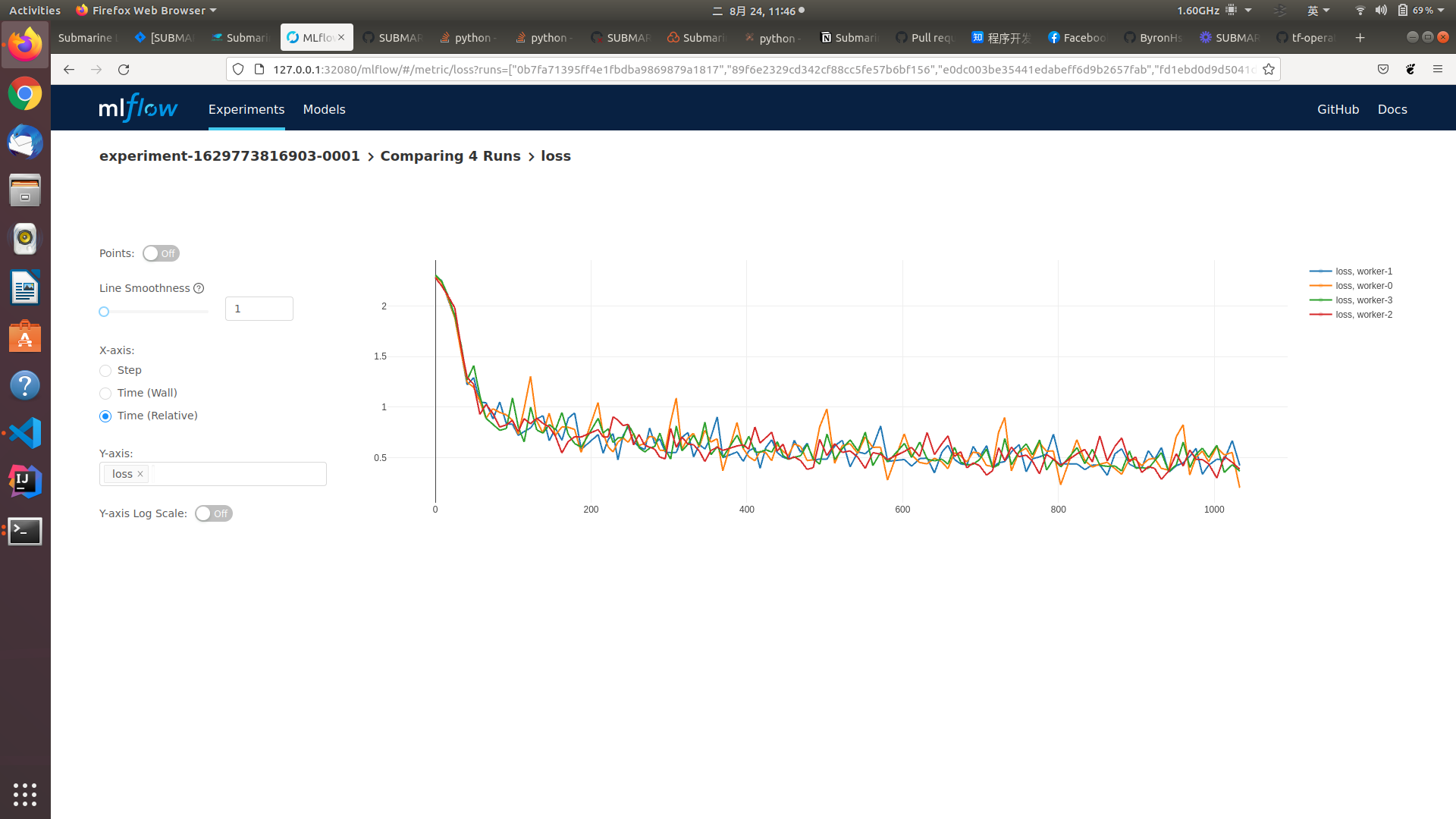Open the GitHub link
The image size is (1456, 819).
pyautogui.click(x=1338, y=109)
